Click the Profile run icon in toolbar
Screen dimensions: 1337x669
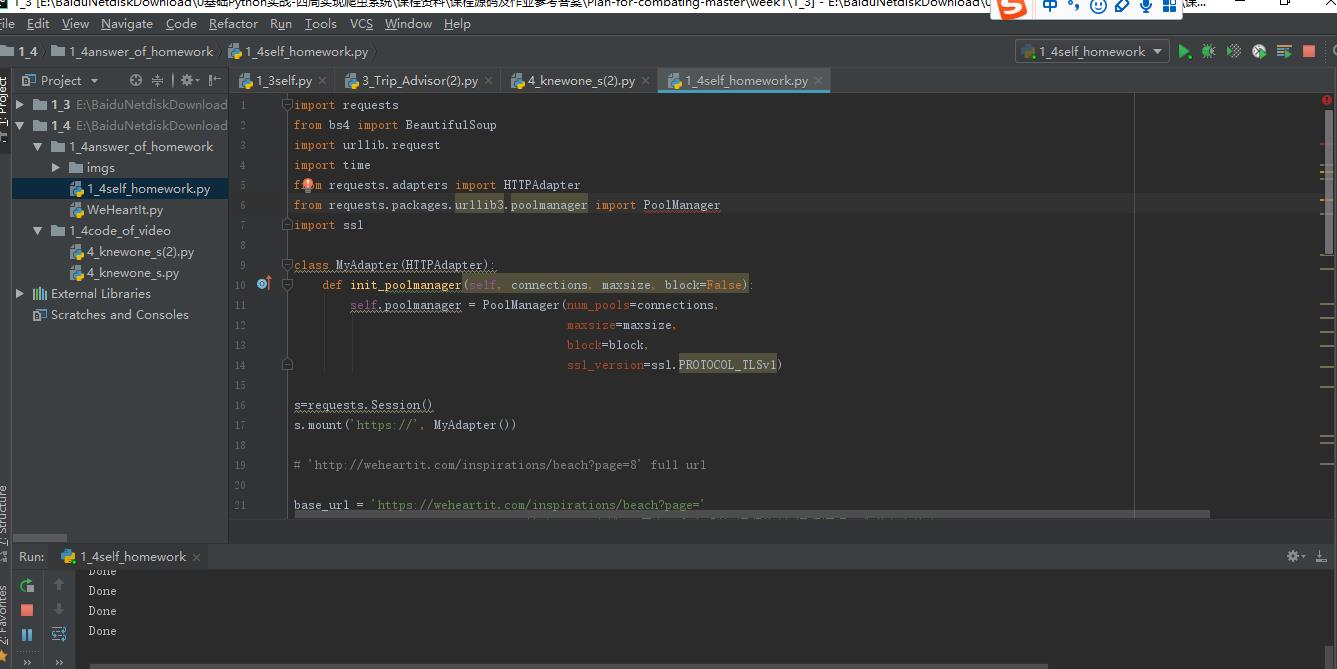[1259, 51]
